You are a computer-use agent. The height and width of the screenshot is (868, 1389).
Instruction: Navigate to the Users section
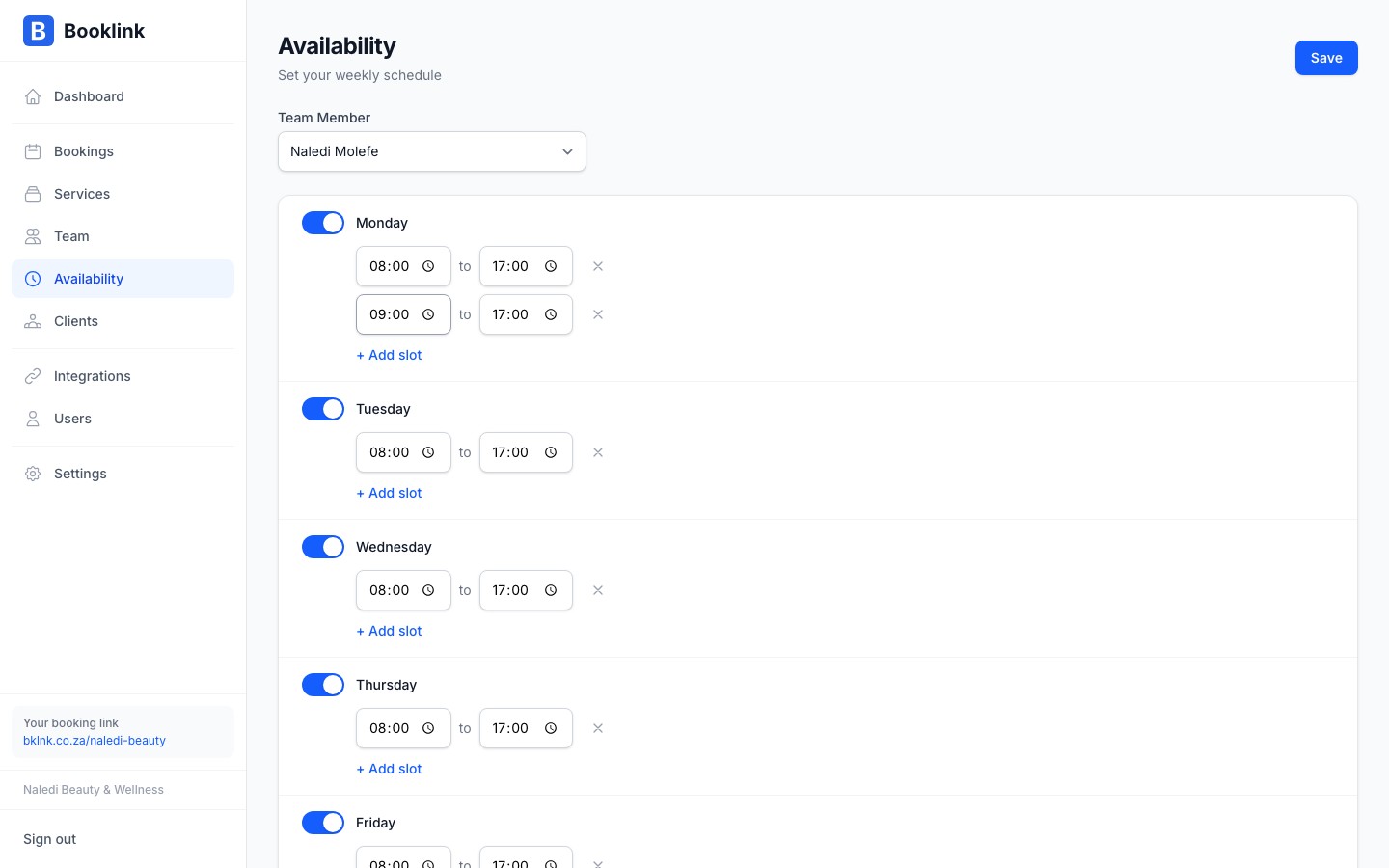tap(72, 419)
